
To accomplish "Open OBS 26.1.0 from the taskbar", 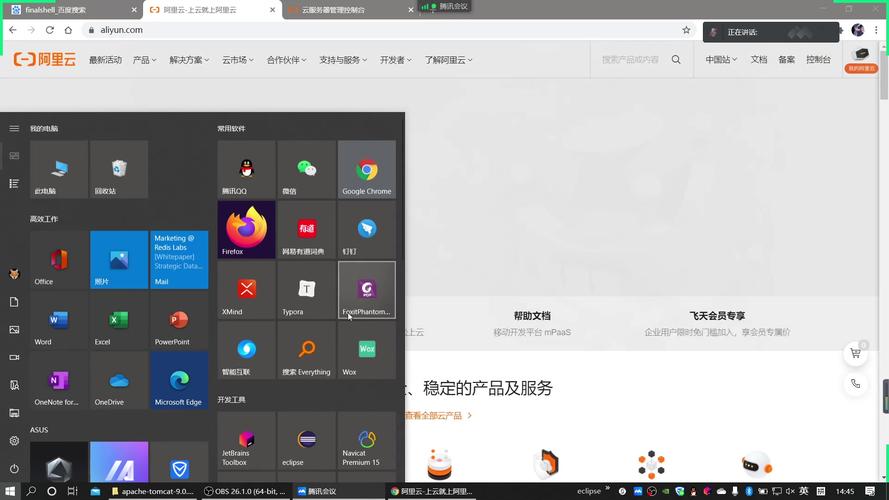I will pyautogui.click(x=245, y=491).
